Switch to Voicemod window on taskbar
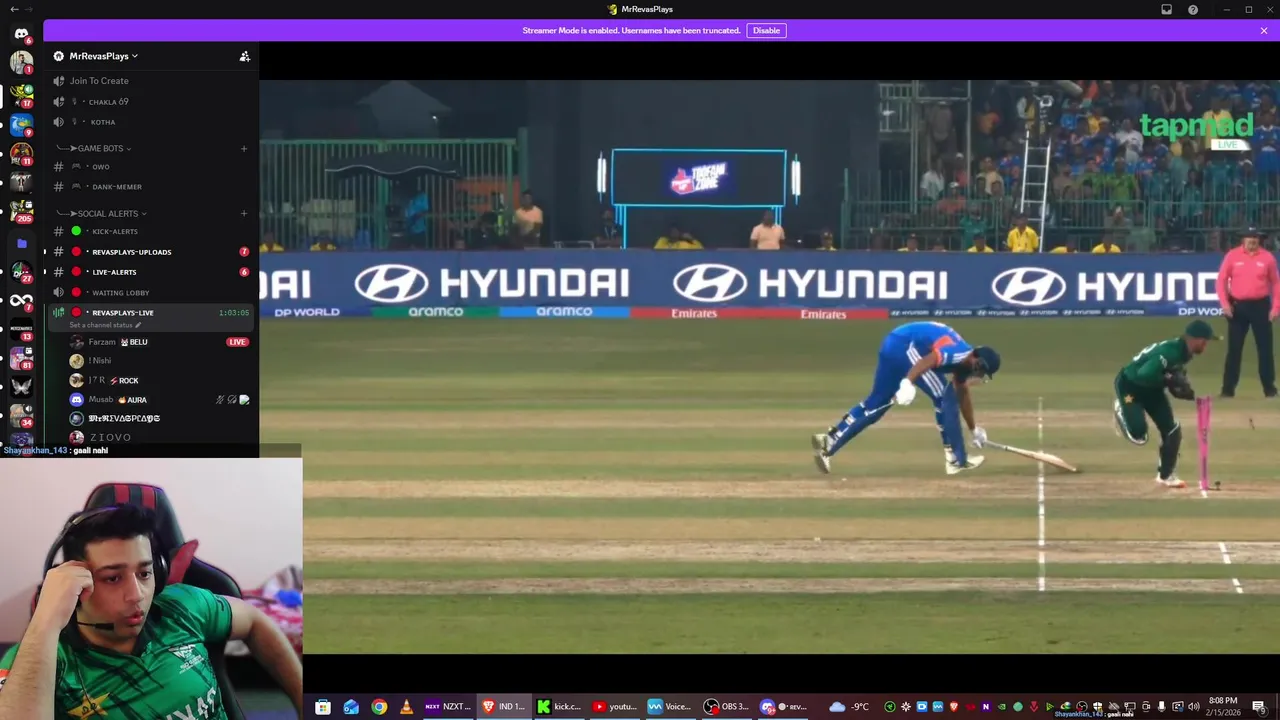 (x=671, y=707)
